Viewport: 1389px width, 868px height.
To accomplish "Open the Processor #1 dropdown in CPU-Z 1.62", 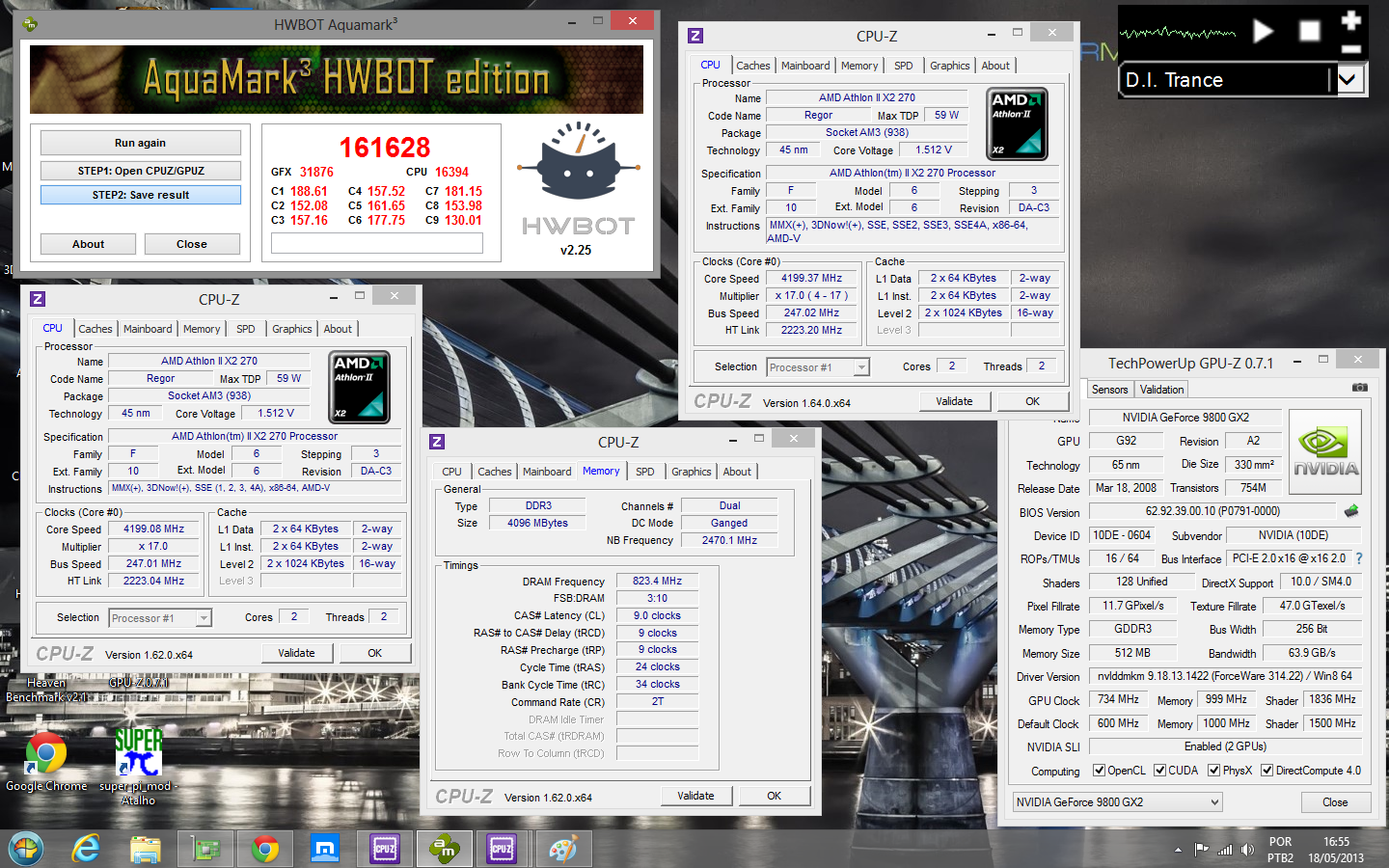I will pyautogui.click(x=160, y=617).
